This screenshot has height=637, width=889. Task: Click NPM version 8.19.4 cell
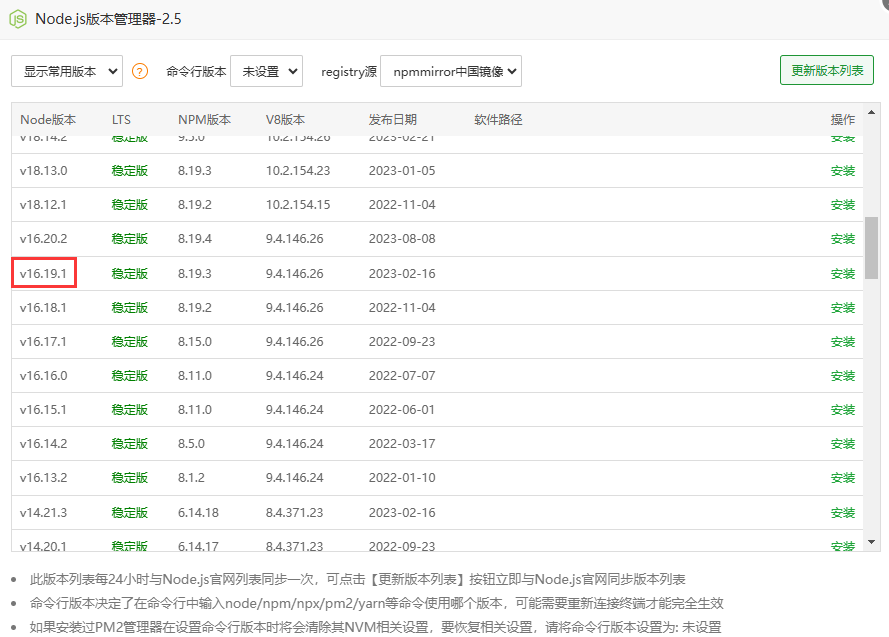tap(195, 239)
